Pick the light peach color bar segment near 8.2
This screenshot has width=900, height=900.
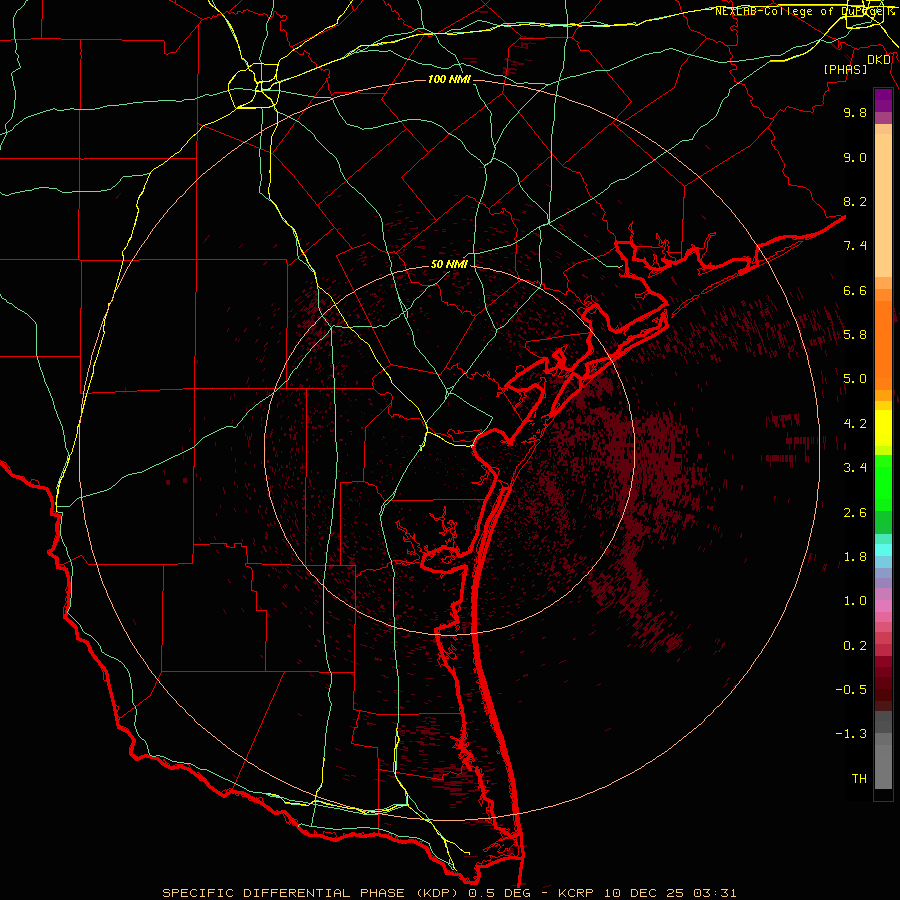coord(883,205)
